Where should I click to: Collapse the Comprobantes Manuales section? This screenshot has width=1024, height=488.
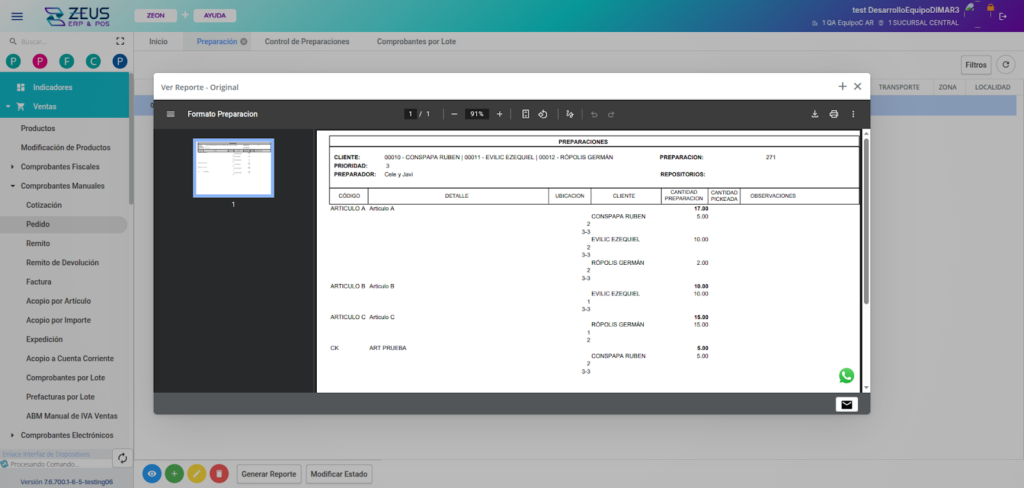(x=12, y=186)
